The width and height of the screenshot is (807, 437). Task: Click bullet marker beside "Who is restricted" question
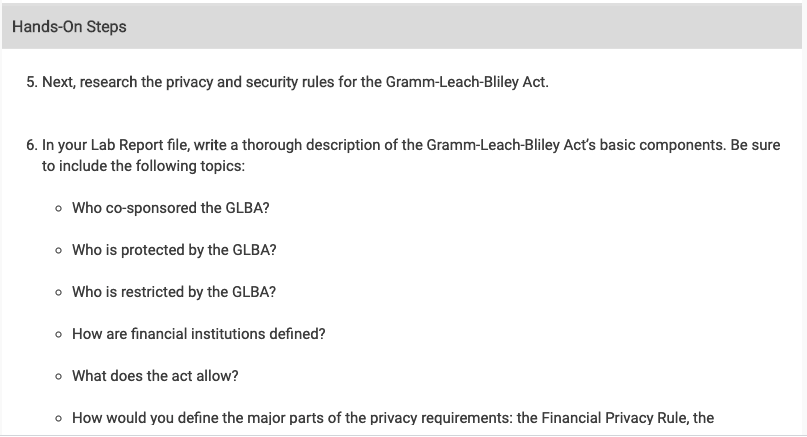(x=59, y=292)
